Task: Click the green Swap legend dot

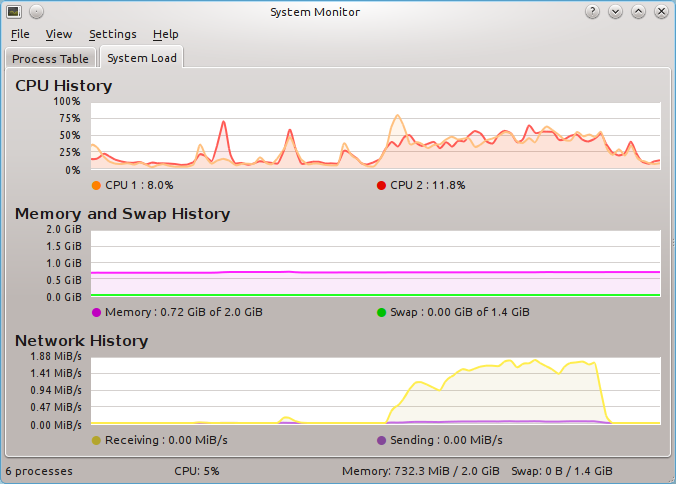Action: tap(381, 313)
